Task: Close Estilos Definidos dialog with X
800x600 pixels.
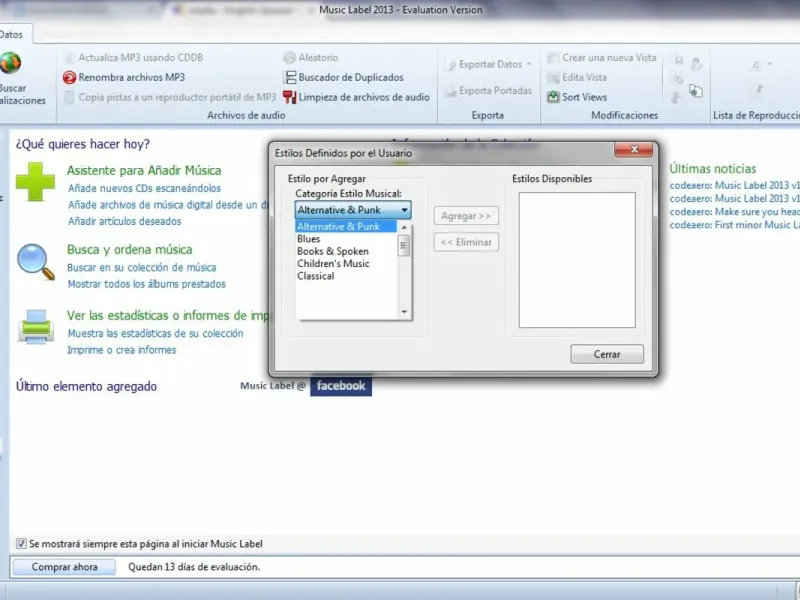Action: click(634, 149)
